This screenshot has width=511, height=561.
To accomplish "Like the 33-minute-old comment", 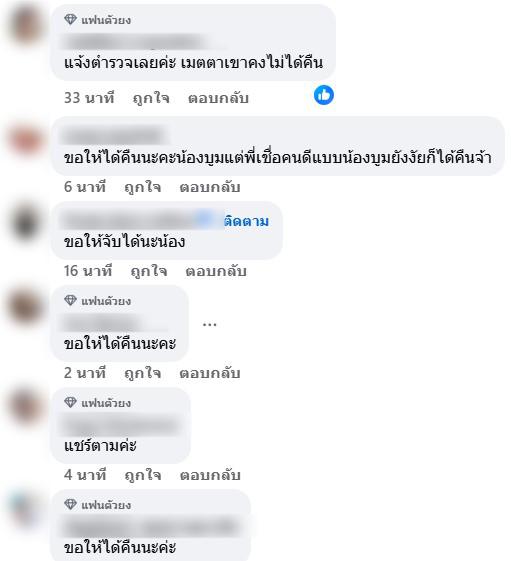I will click(x=151, y=98).
